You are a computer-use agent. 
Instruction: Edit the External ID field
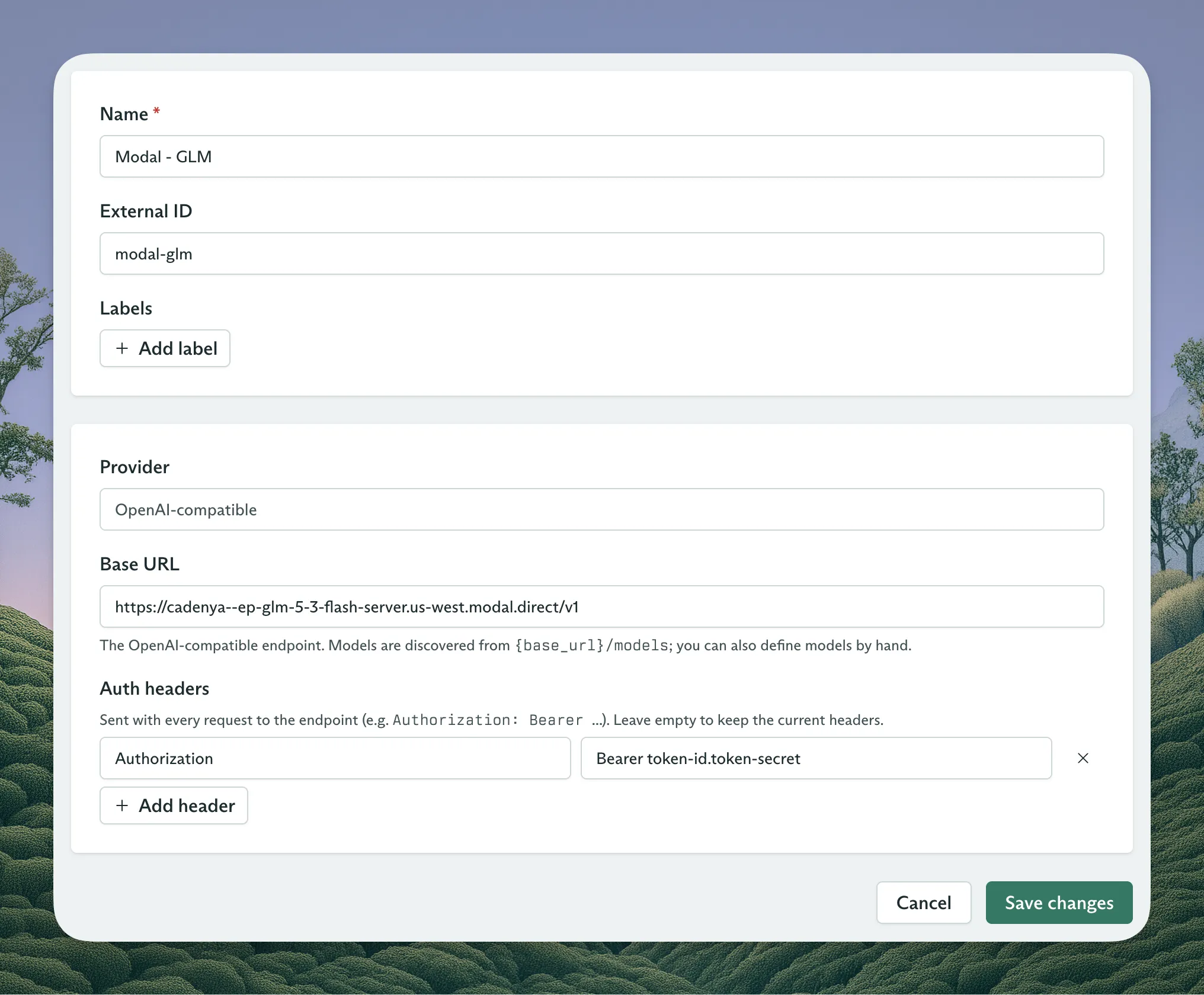[x=601, y=253]
